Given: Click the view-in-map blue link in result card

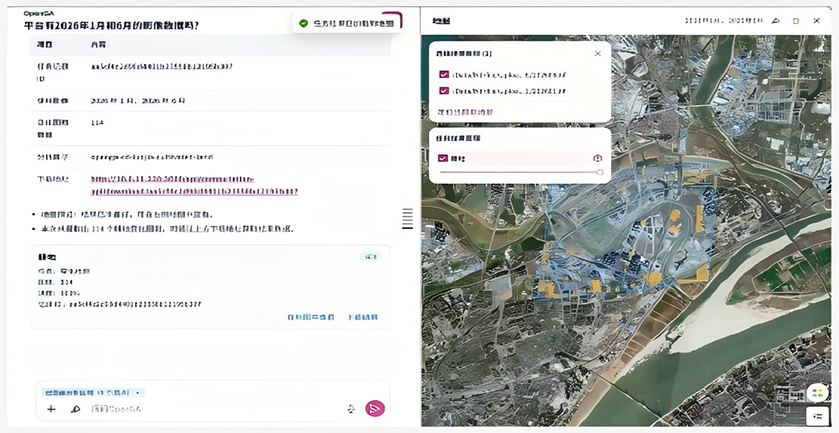Looking at the screenshot, I should click(311, 317).
